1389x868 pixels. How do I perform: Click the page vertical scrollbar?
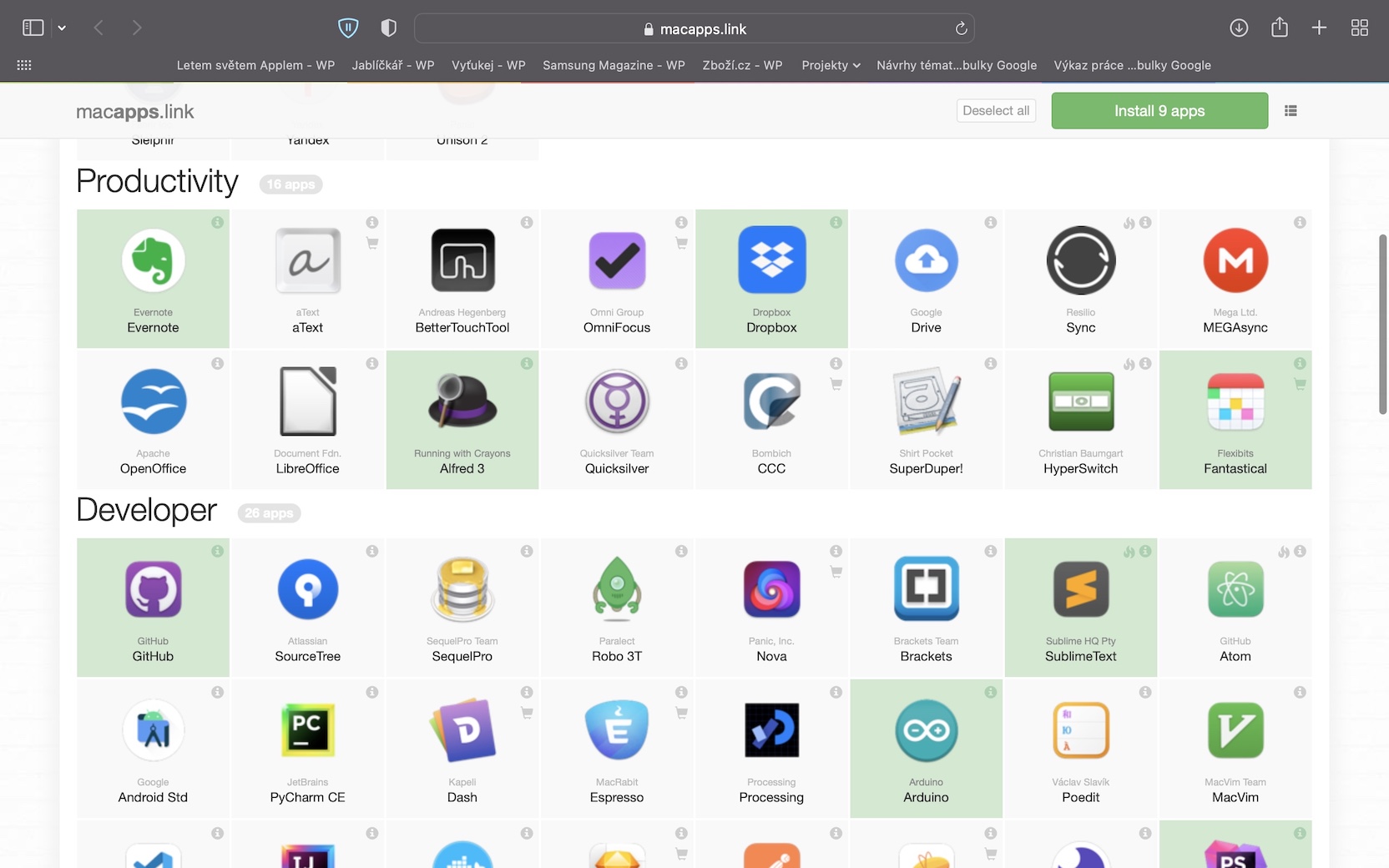pos(1382,324)
